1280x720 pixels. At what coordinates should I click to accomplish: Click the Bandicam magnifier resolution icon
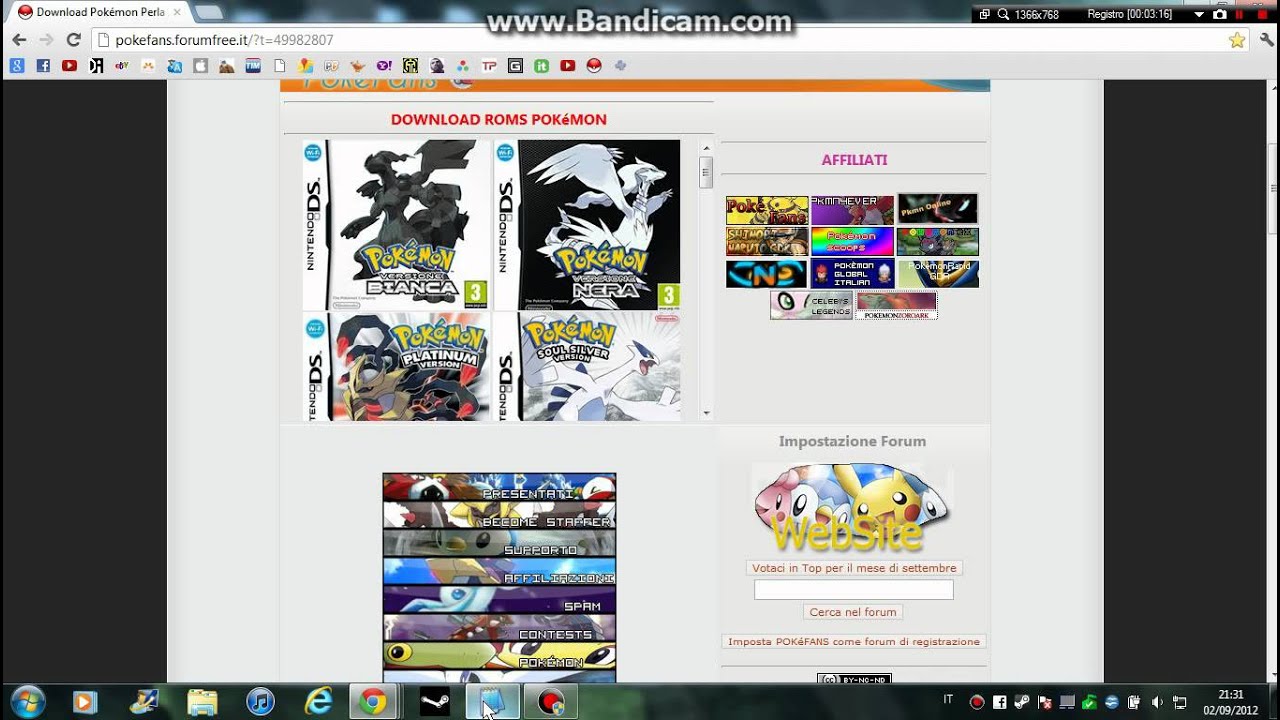coord(1002,14)
